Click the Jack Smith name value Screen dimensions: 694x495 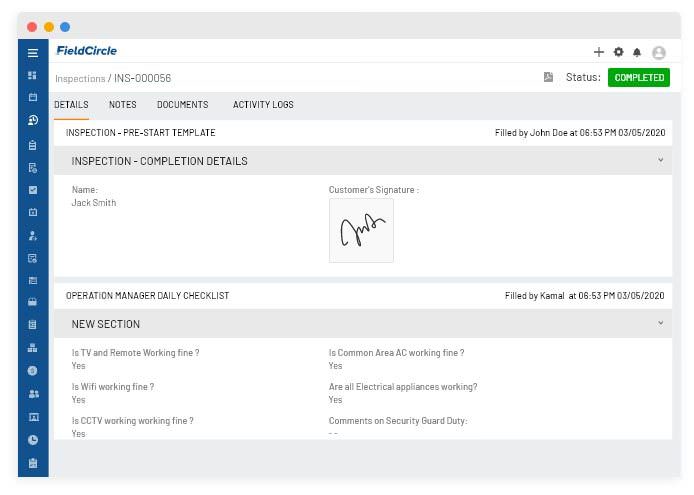click(94, 203)
